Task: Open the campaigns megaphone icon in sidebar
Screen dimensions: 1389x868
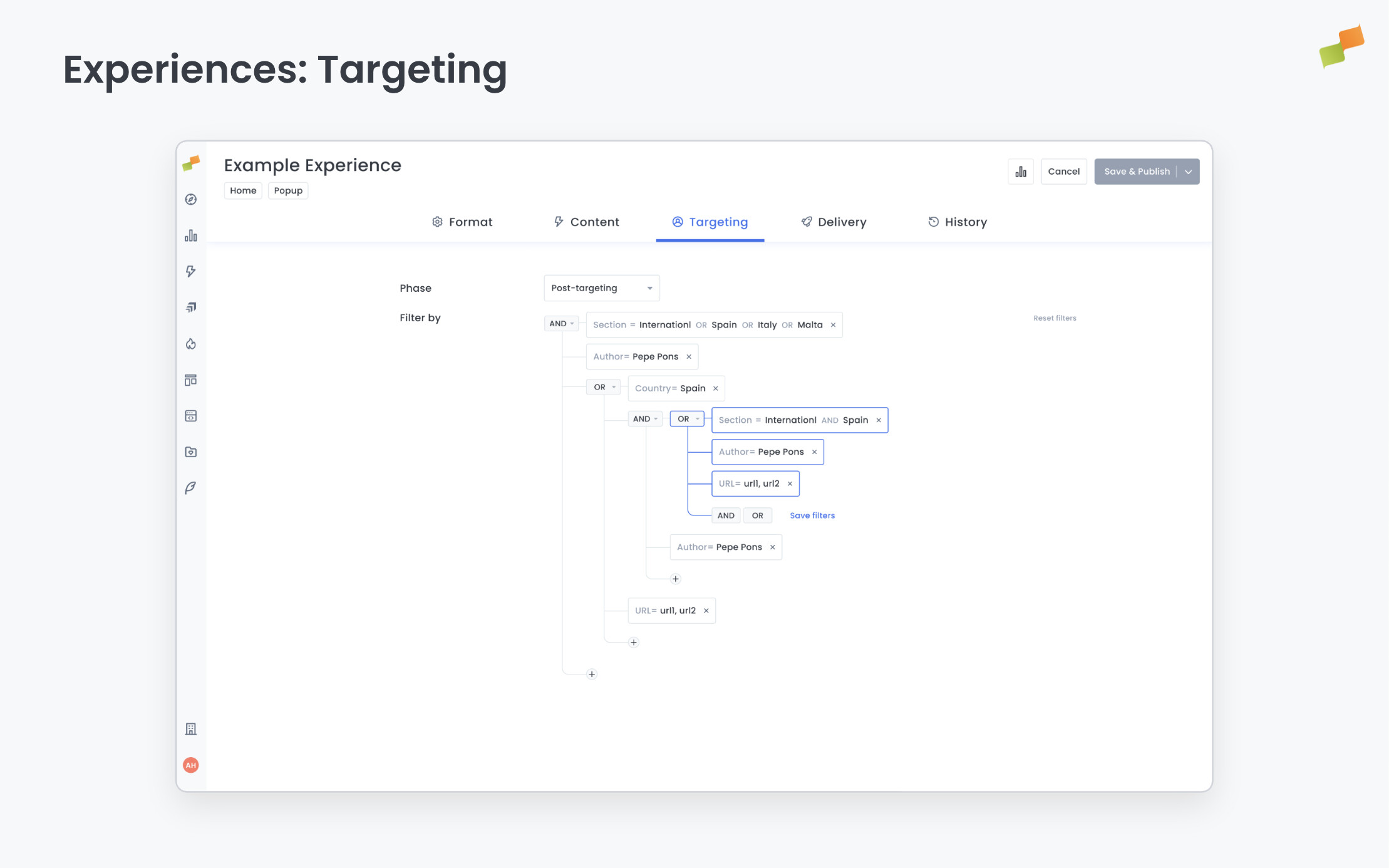Action: pyautogui.click(x=191, y=307)
